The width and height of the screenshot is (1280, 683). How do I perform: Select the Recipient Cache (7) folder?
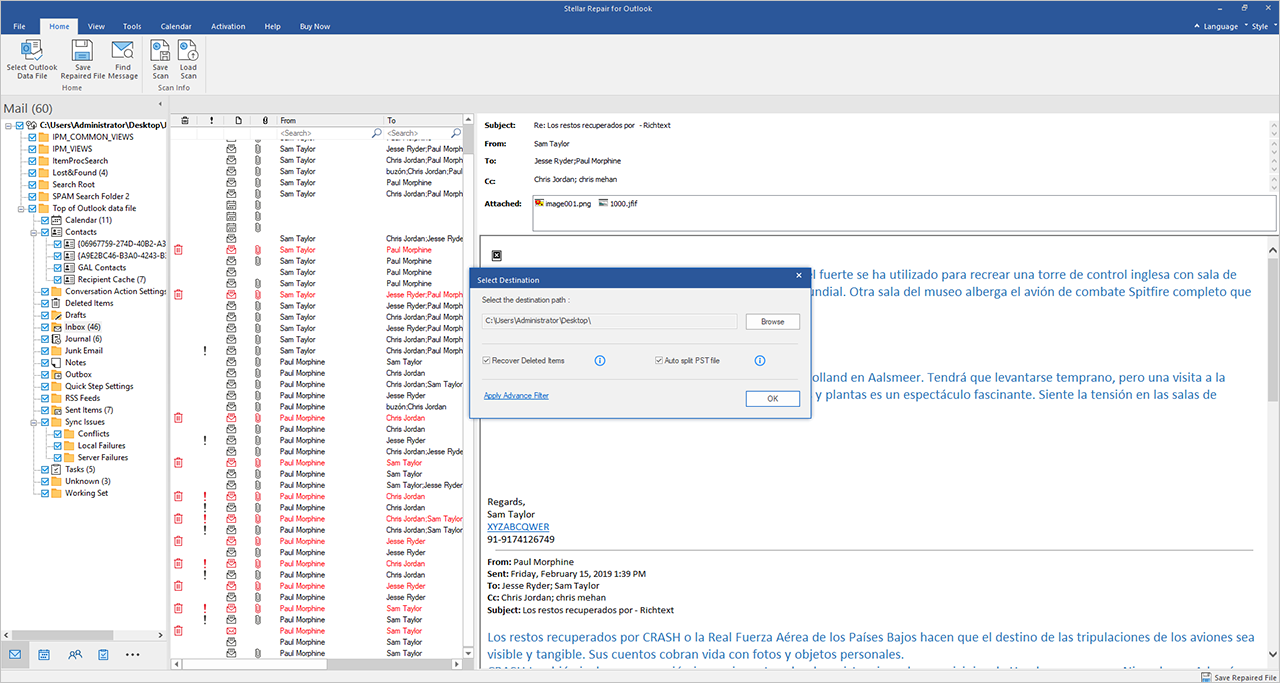click(112, 280)
